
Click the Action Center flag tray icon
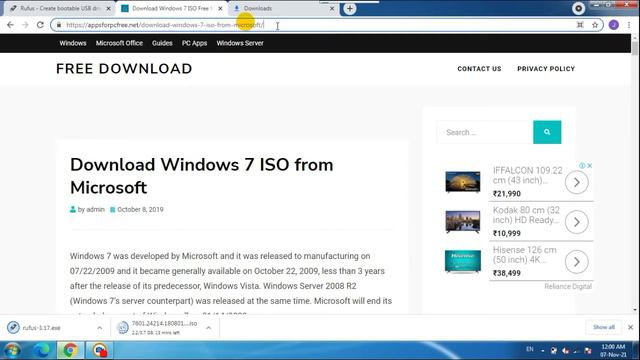(588, 351)
